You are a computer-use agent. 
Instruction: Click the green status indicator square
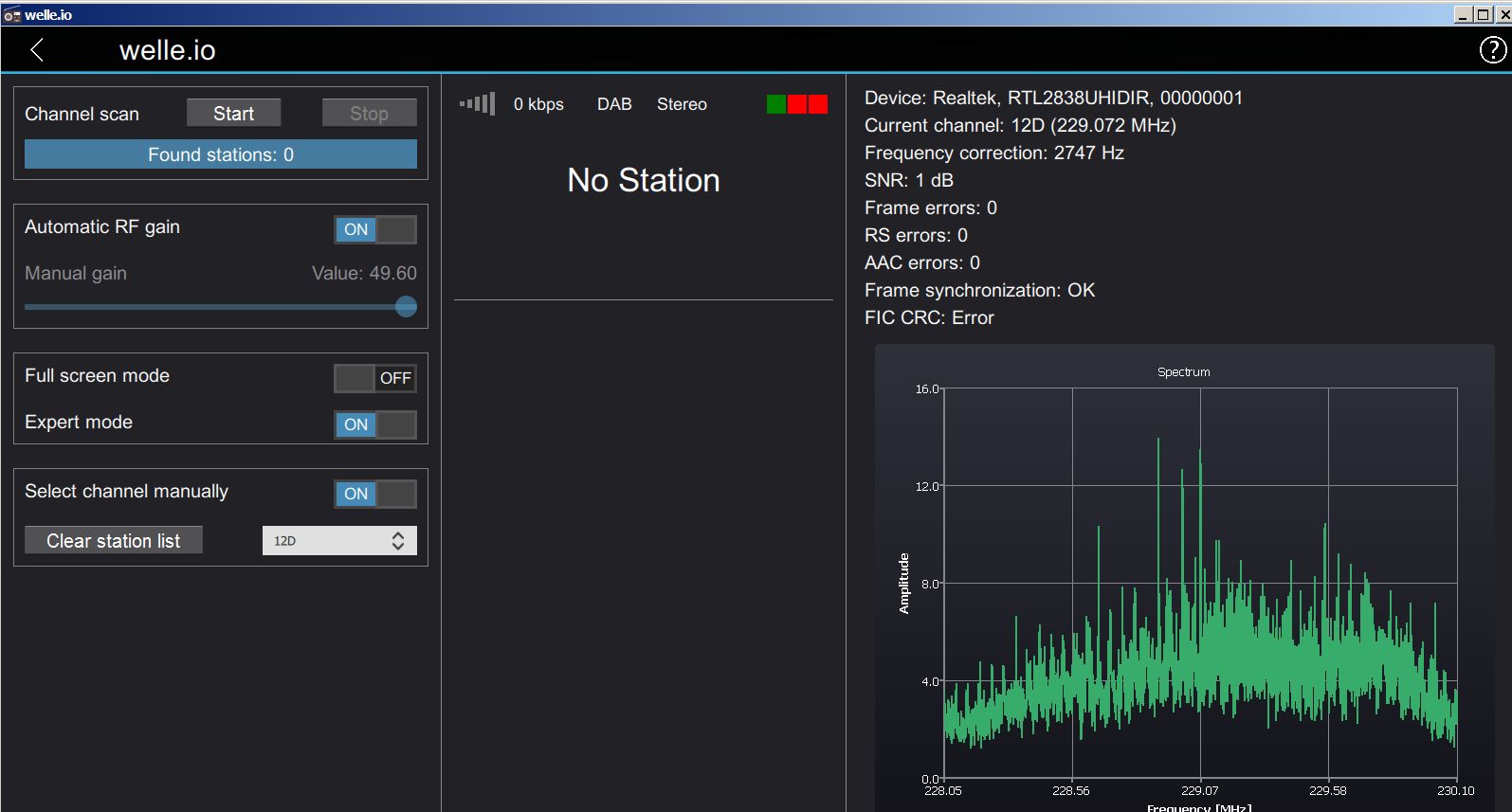[775, 104]
